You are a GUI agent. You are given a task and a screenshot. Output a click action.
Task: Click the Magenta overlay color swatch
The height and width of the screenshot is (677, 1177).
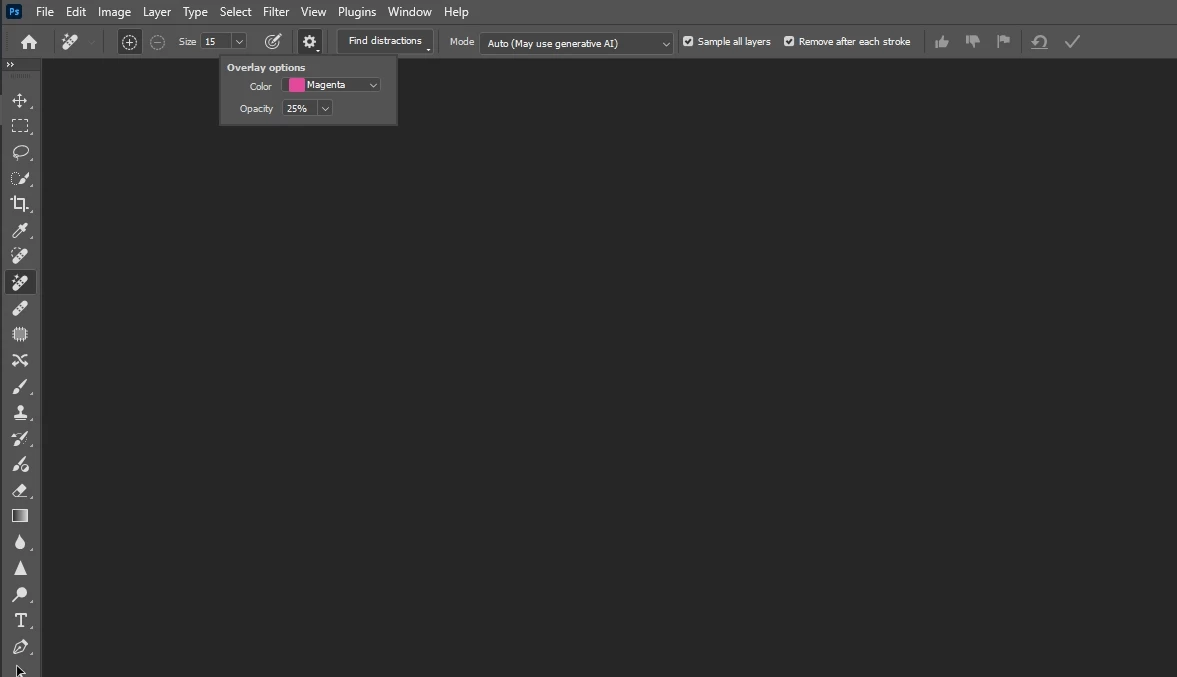coord(297,85)
